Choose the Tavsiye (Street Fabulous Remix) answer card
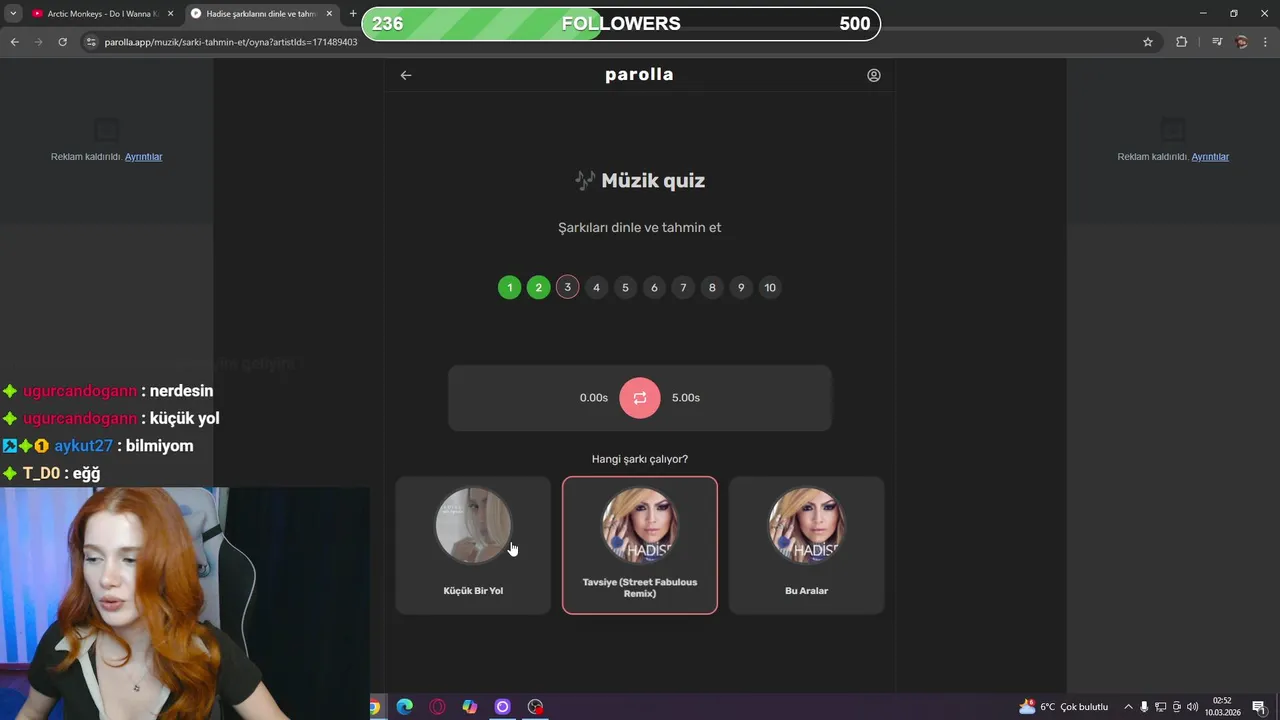The width and height of the screenshot is (1280, 720). (640, 545)
